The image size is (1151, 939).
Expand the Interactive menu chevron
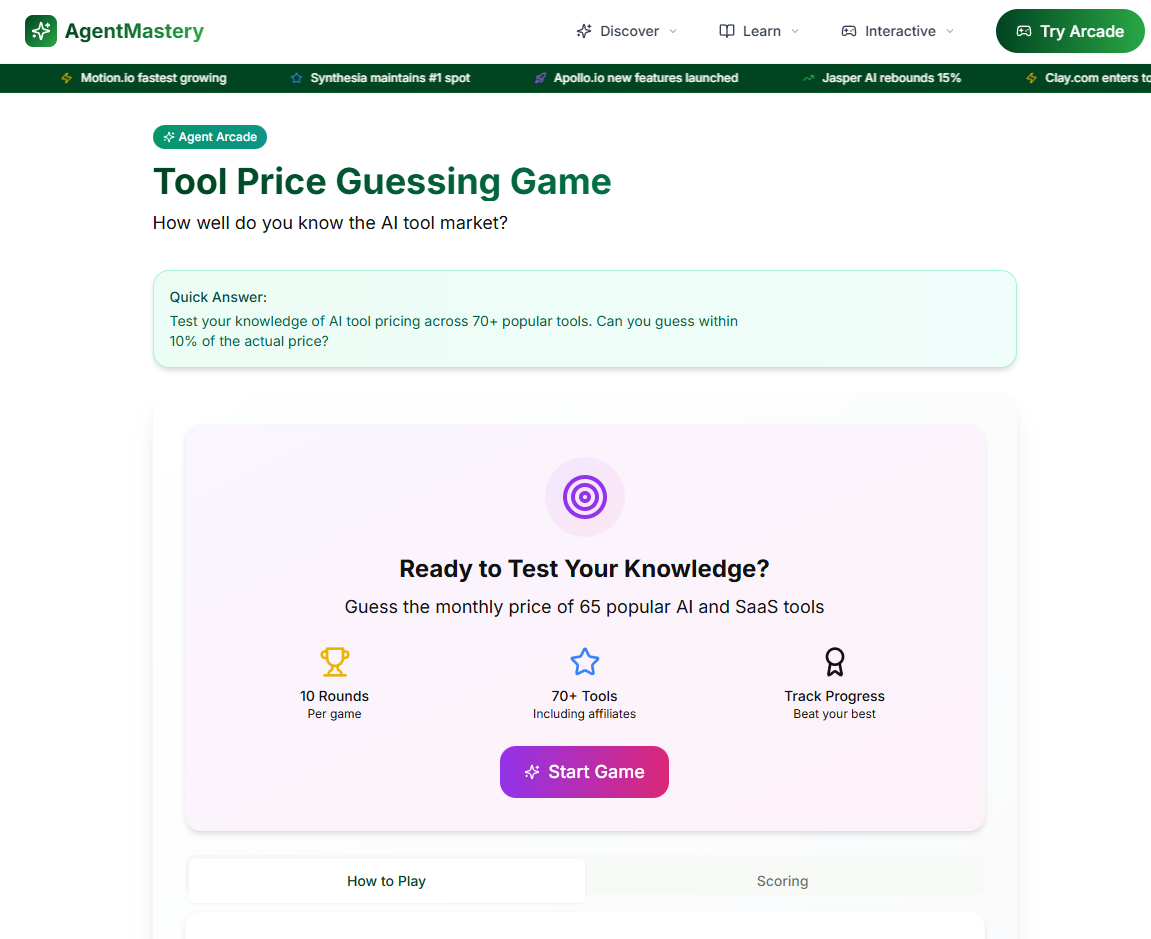tap(950, 31)
